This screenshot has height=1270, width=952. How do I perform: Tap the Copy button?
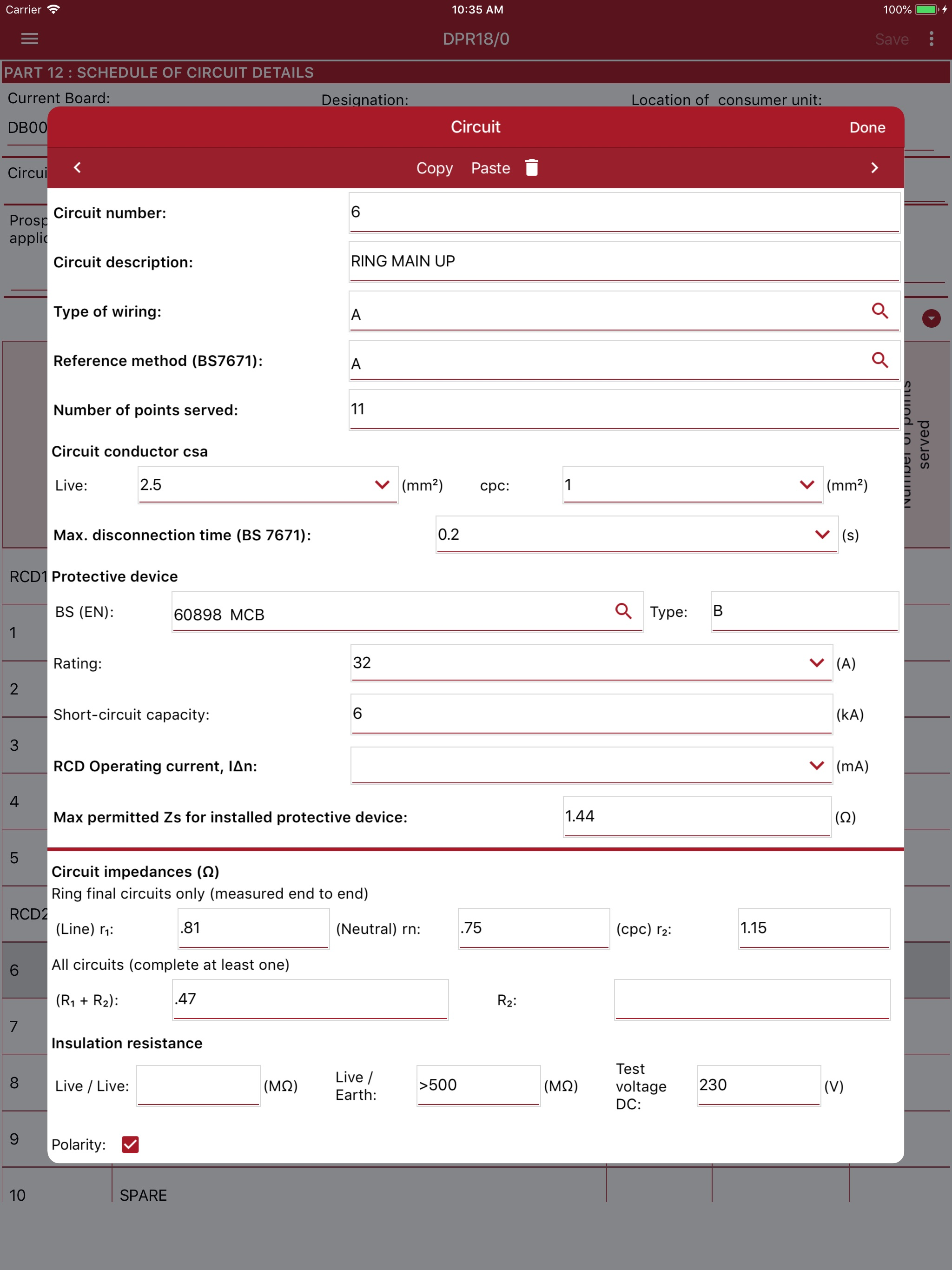click(x=435, y=168)
